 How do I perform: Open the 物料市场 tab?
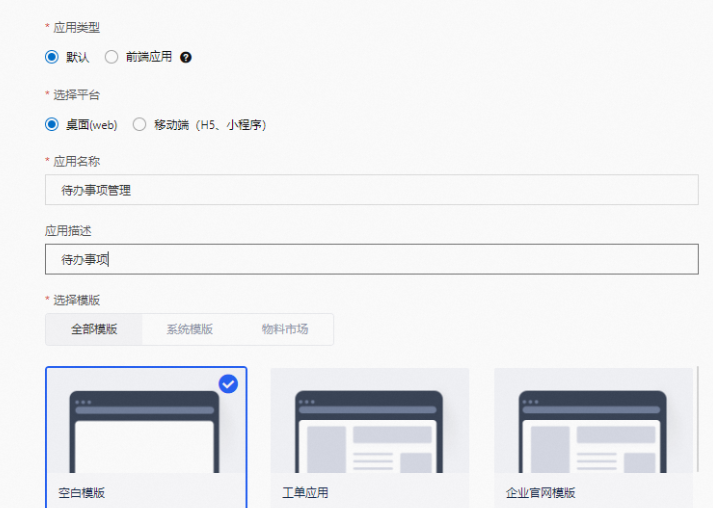pyautogui.click(x=285, y=329)
